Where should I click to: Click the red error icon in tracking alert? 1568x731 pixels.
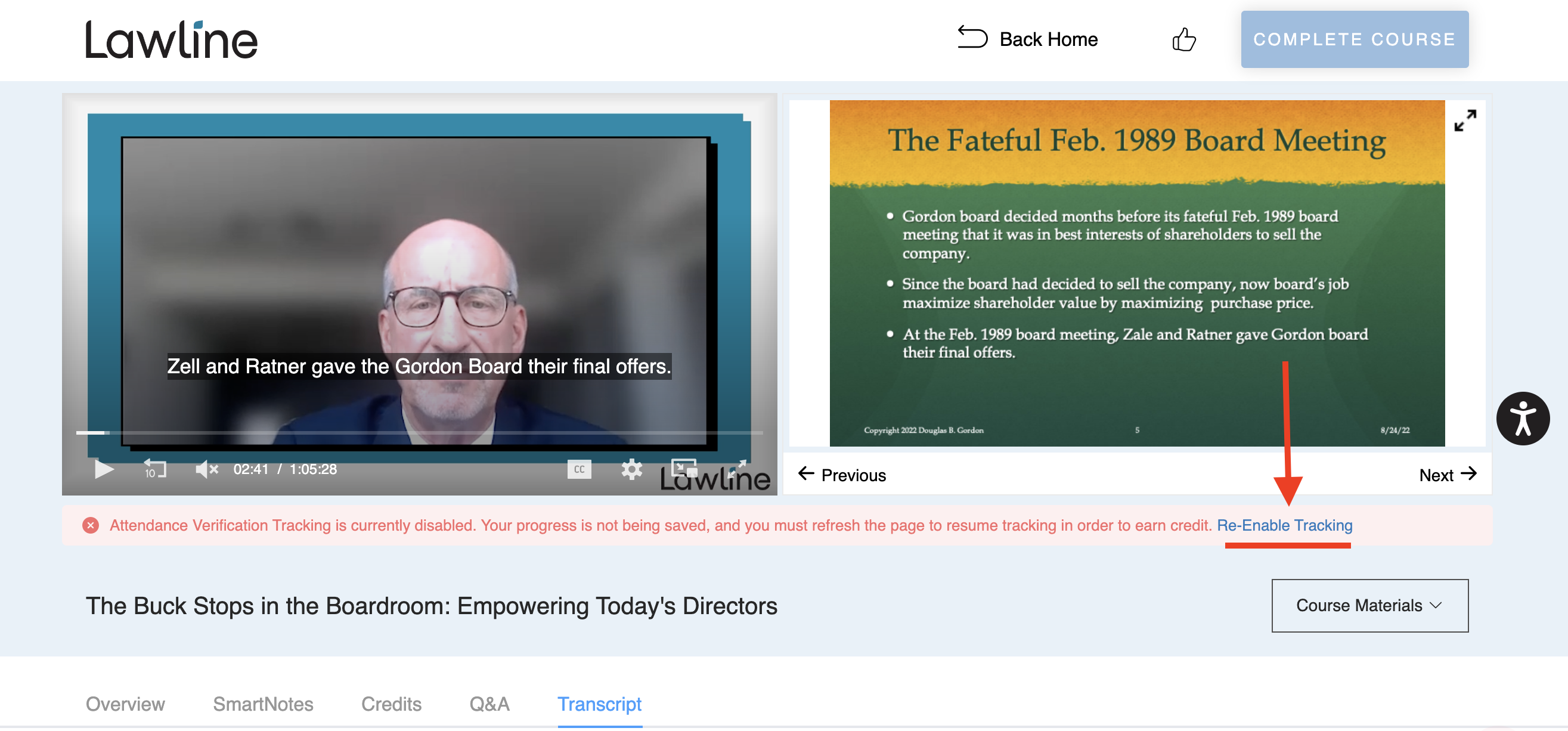(91, 525)
